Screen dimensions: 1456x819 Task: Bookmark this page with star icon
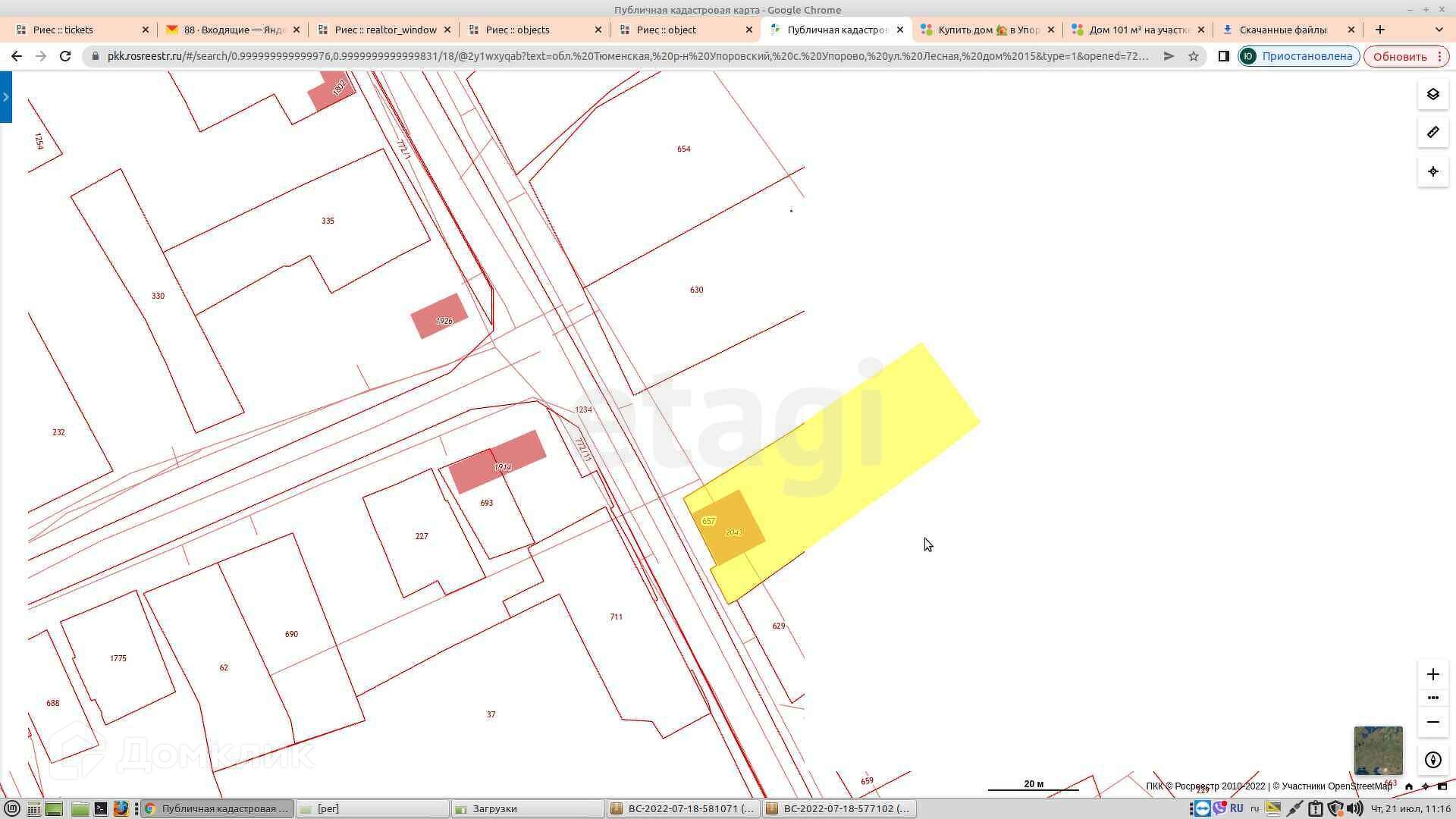[1193, 56]
